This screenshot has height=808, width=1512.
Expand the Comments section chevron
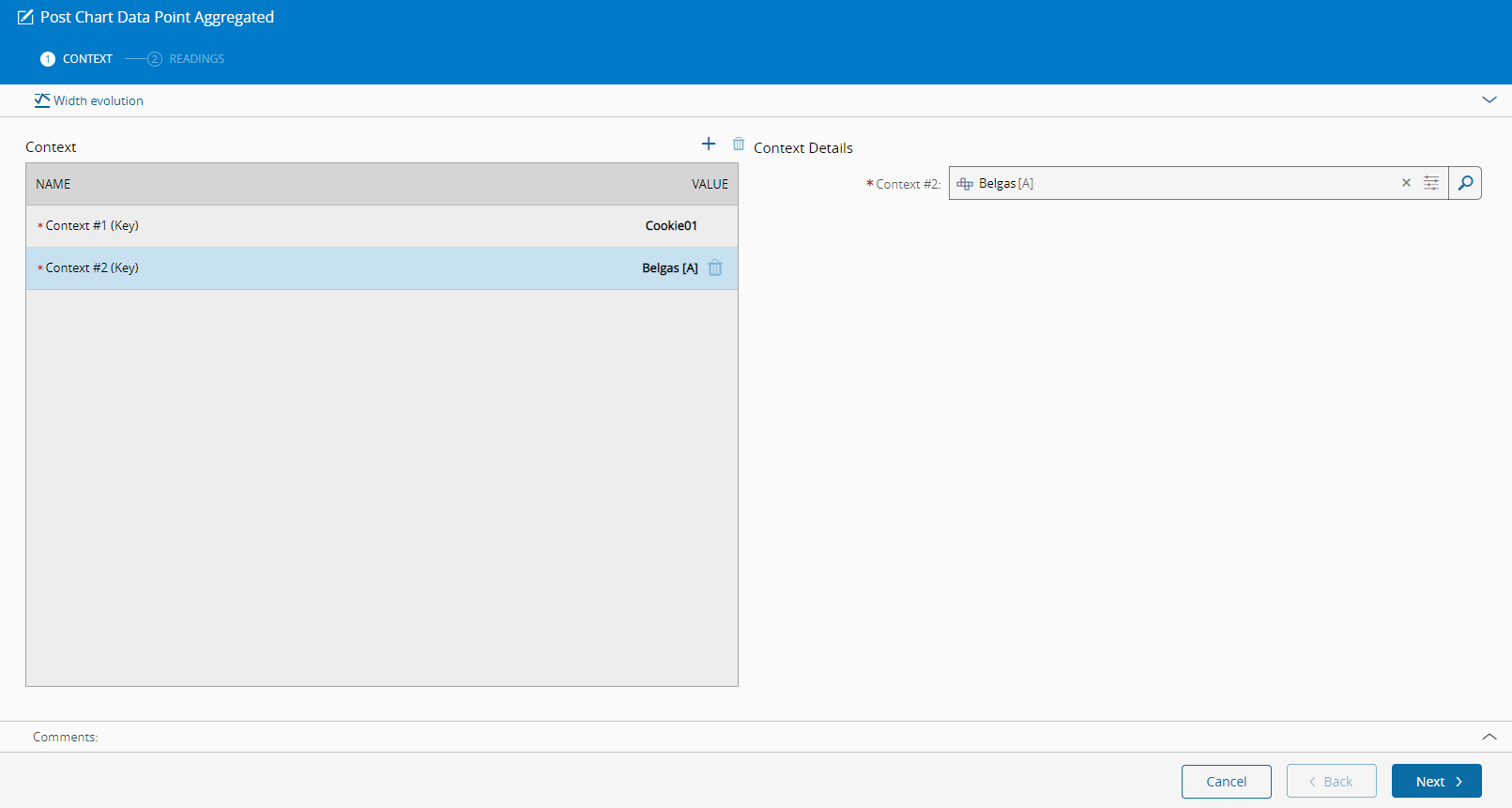1489,737
